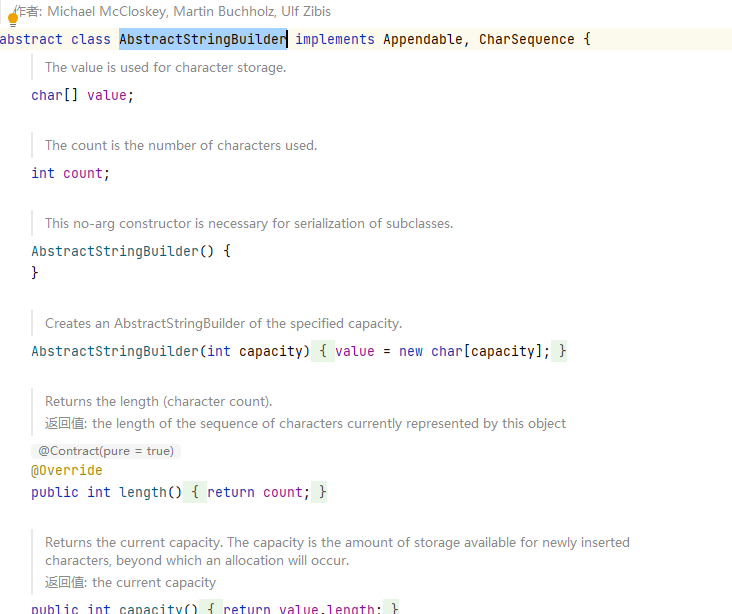
Task: Click the @Override annotation
Action: click(x=67, y=470)
